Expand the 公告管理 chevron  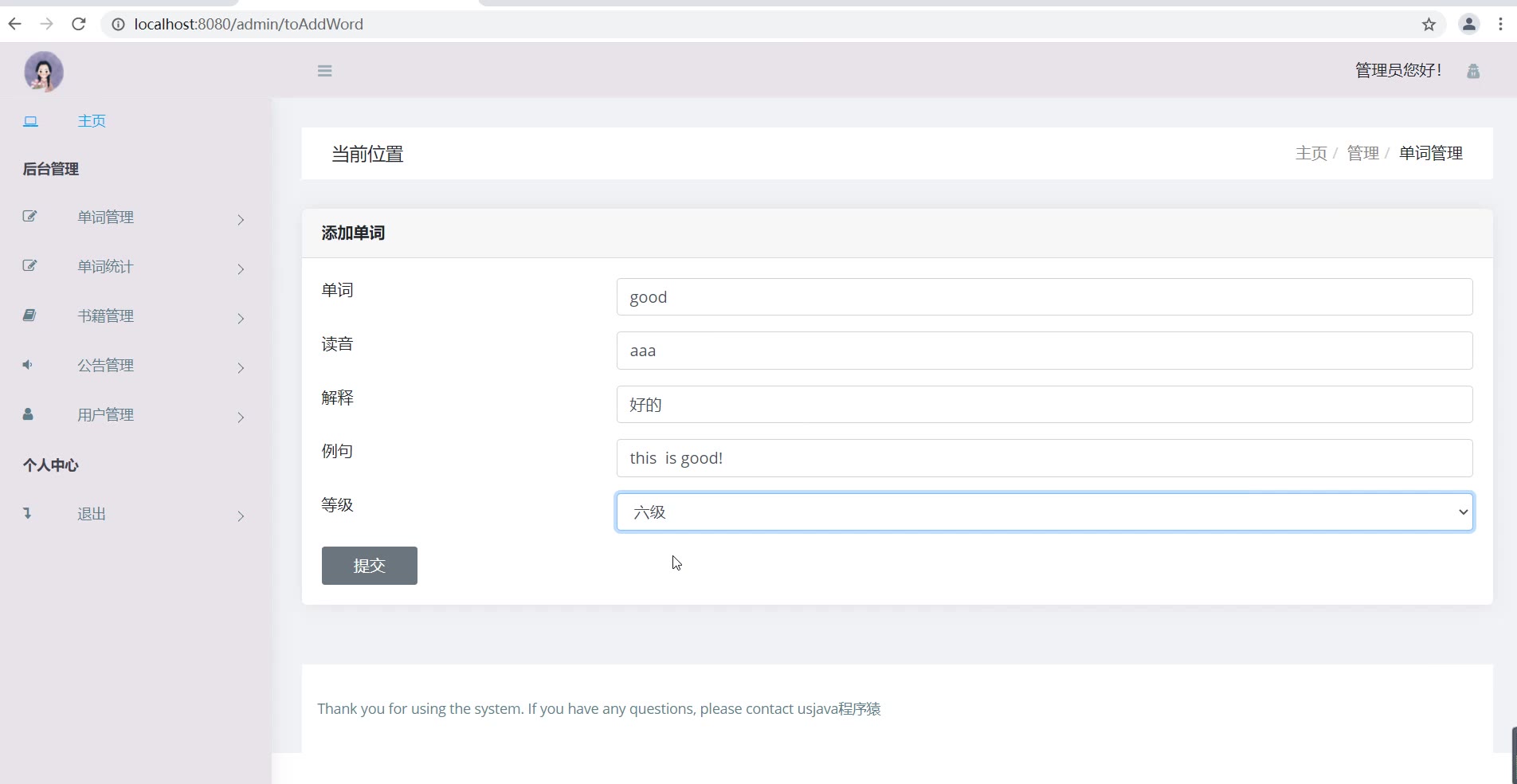tap(241, 368)
